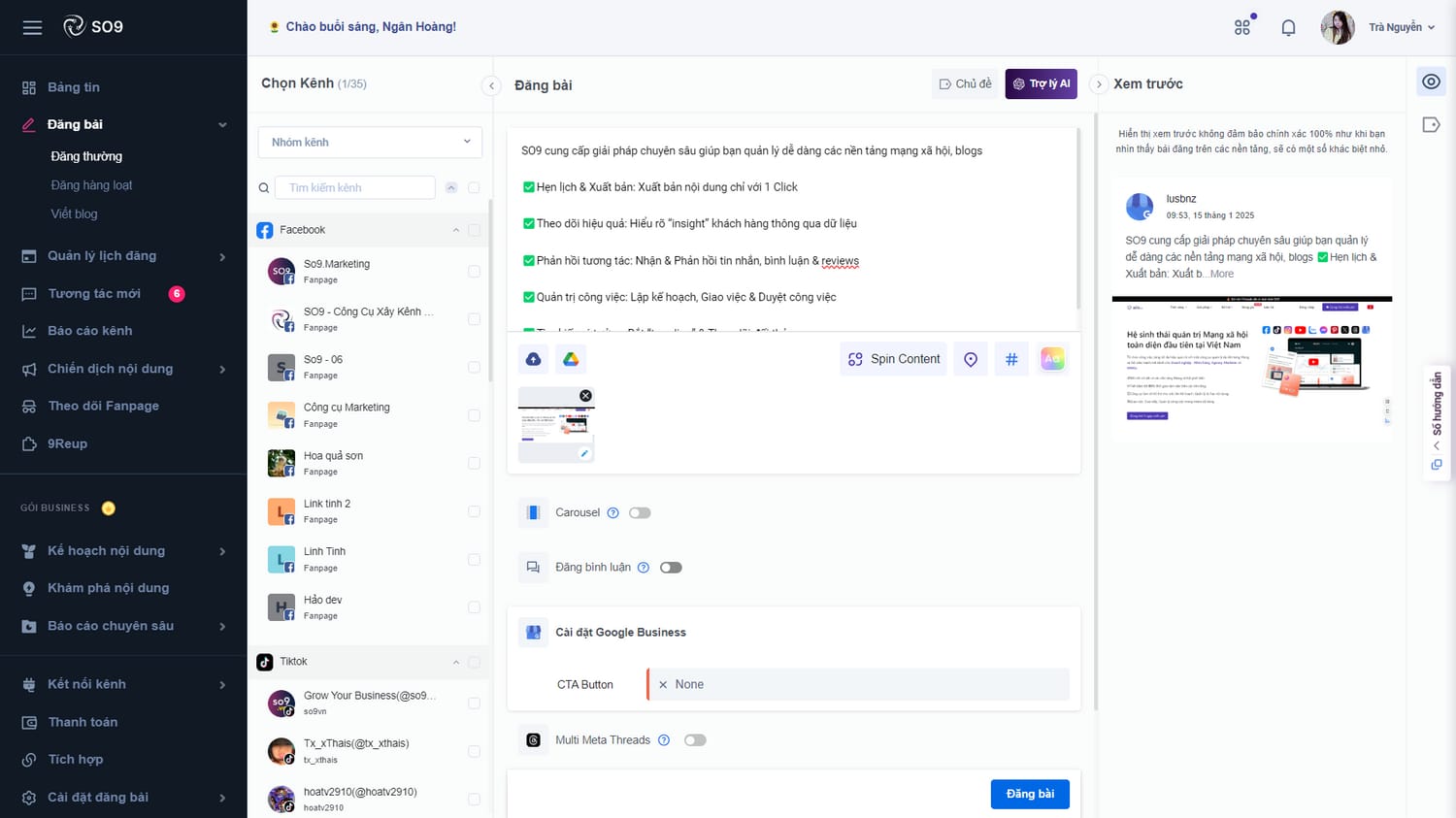Open the hamburger menu
The width and height of the screenshot is (1456, 818).
tap(32, 27)
